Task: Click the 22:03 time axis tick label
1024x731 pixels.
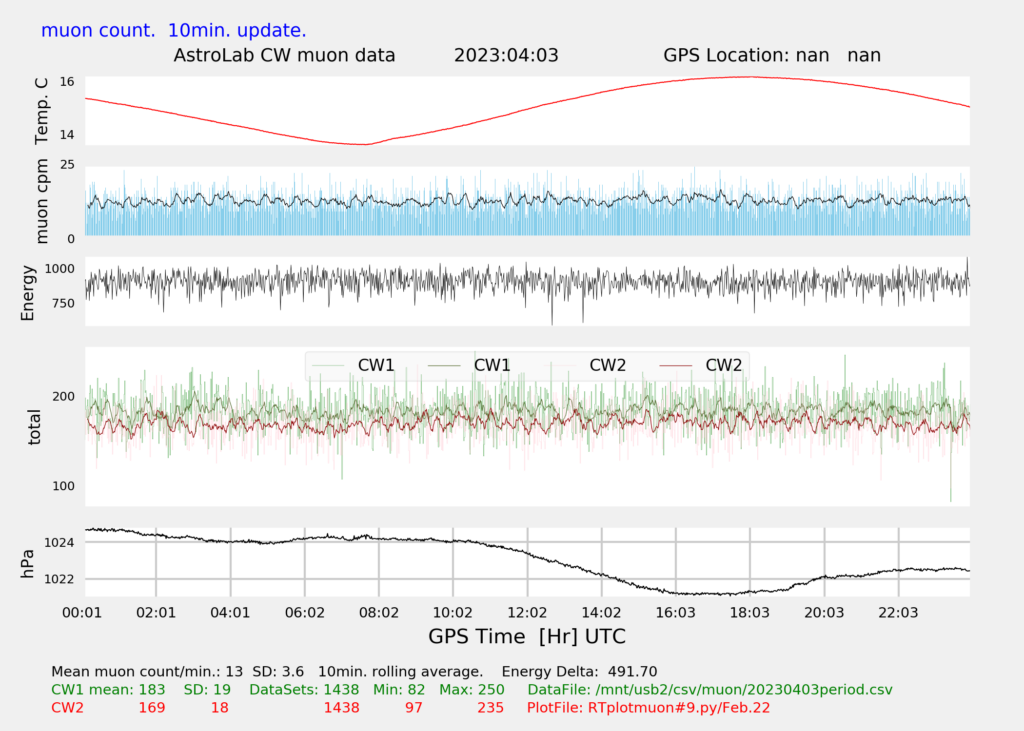Action: 897,611
